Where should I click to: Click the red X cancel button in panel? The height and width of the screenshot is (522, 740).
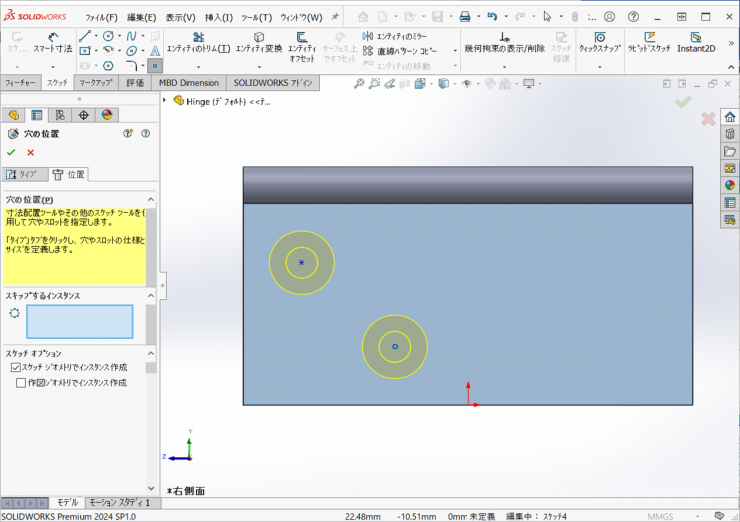pos(30,152)
